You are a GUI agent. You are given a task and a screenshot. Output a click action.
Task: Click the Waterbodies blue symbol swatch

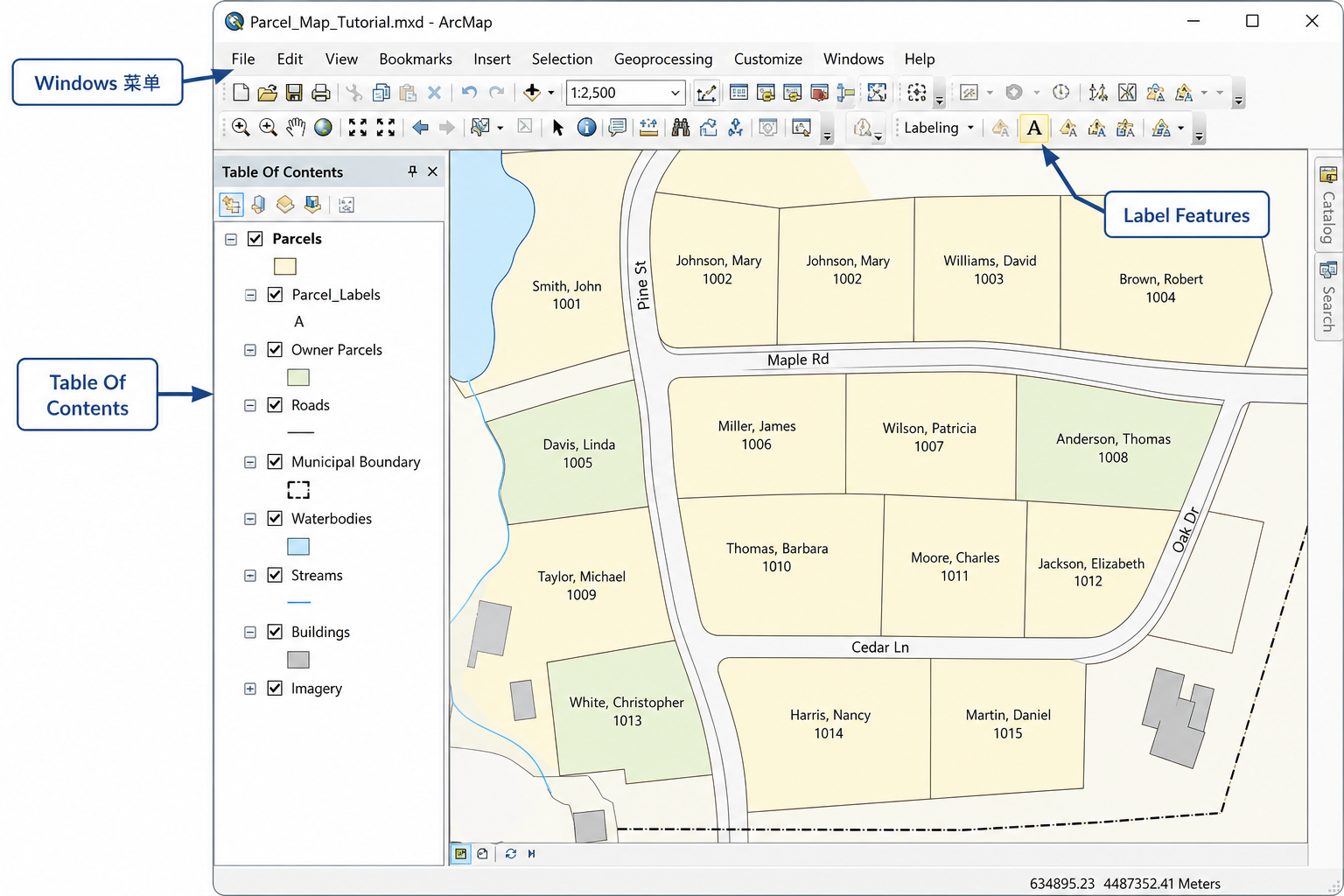pos(298,546)
